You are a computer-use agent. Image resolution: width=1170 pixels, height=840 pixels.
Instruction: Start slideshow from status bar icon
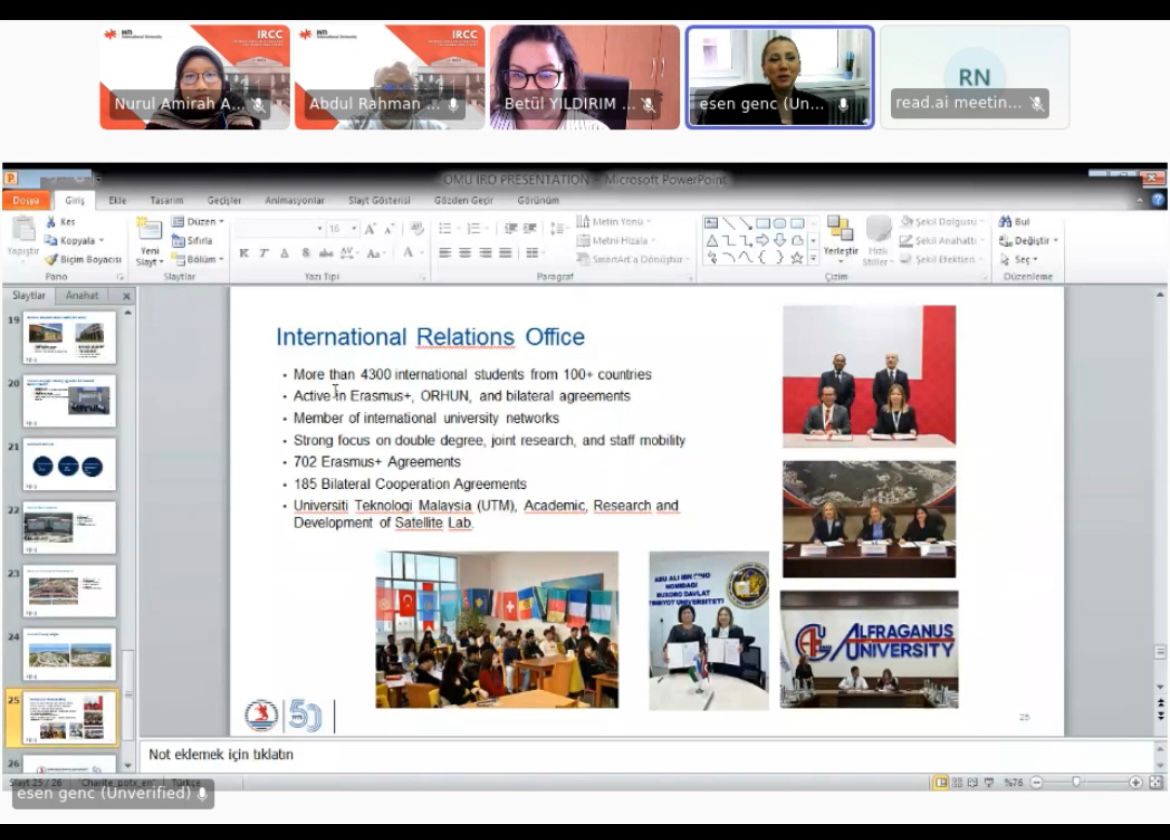pyautogui.click(x=989, y=782)
